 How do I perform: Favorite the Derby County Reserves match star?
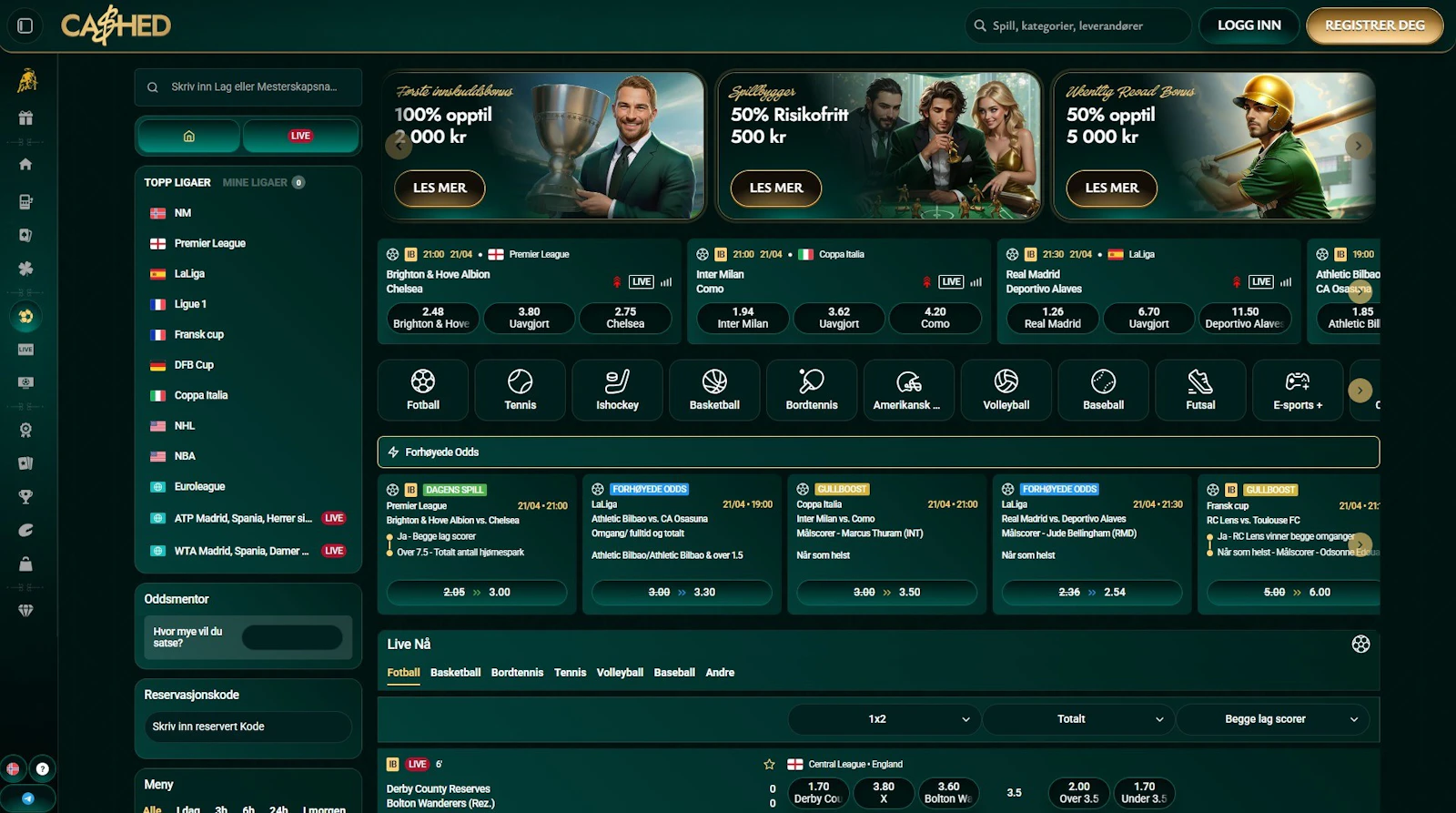click(769, 765)
